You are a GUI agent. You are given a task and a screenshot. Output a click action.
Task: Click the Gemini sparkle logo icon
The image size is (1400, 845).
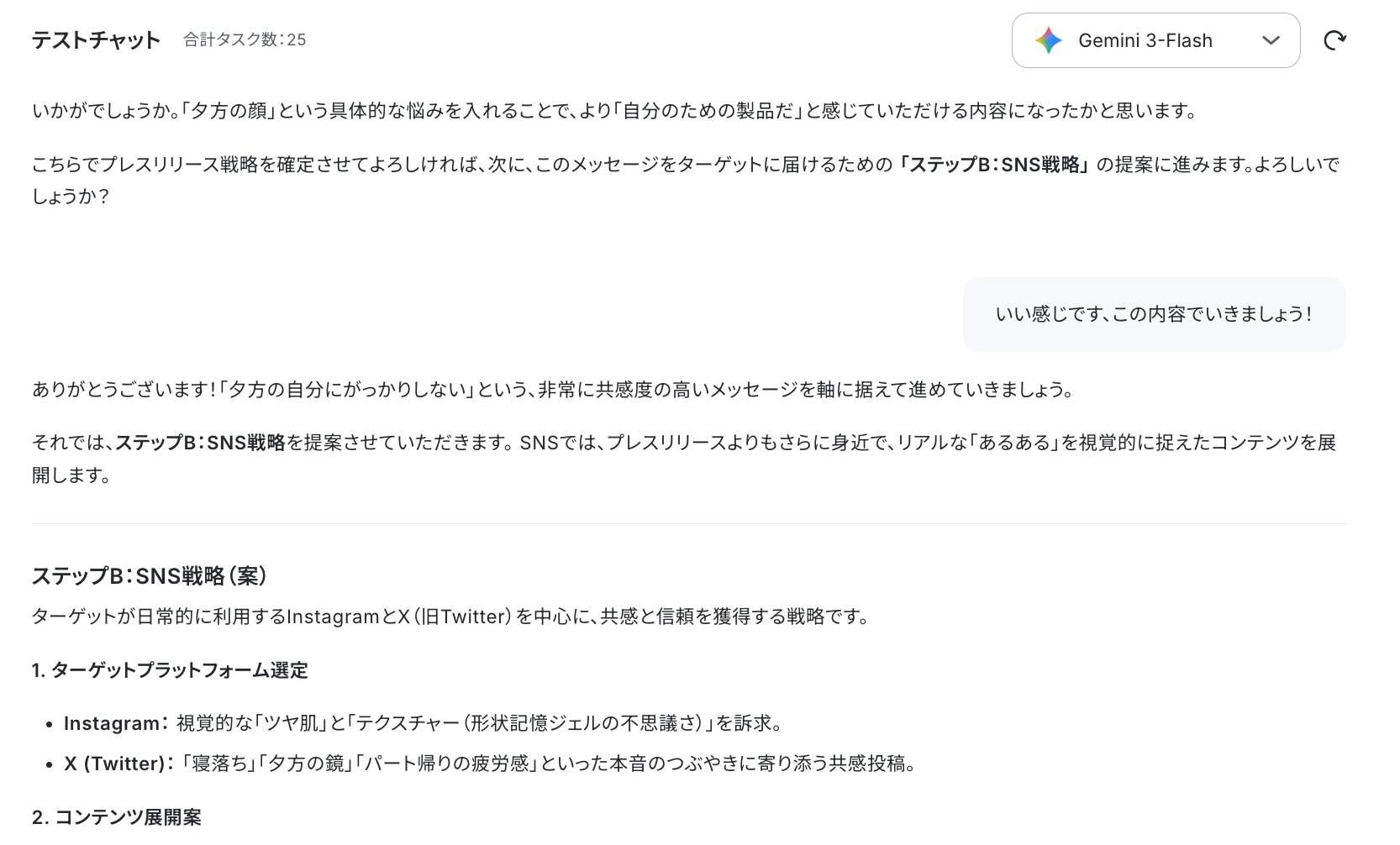[x=1049, y=40]
